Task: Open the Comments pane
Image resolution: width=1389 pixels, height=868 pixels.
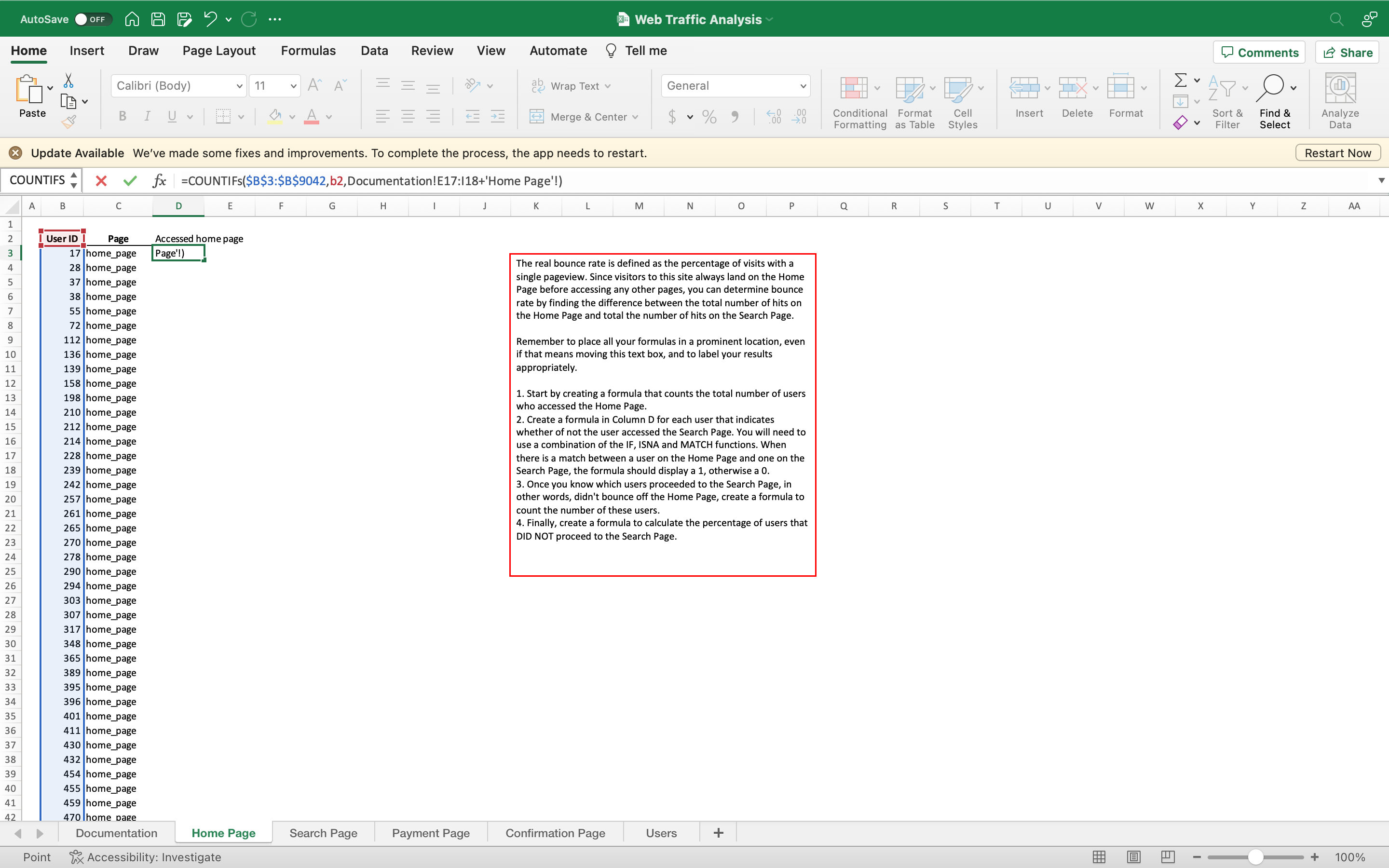Action: pyautogui.click(x=1259, y=52)
